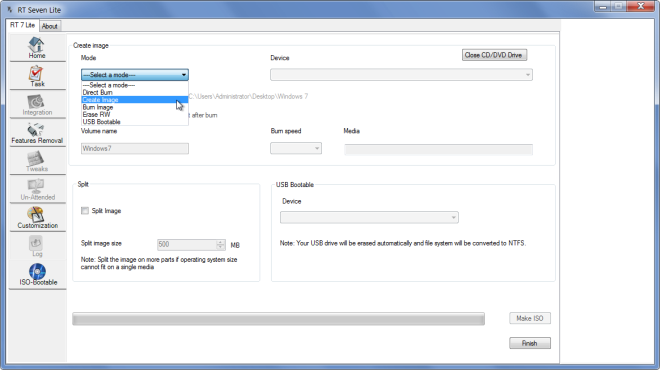Image resolution: width=660 pixels, height=370 pixels.
Task: Open the Customization section
Action: coord(37,218)
